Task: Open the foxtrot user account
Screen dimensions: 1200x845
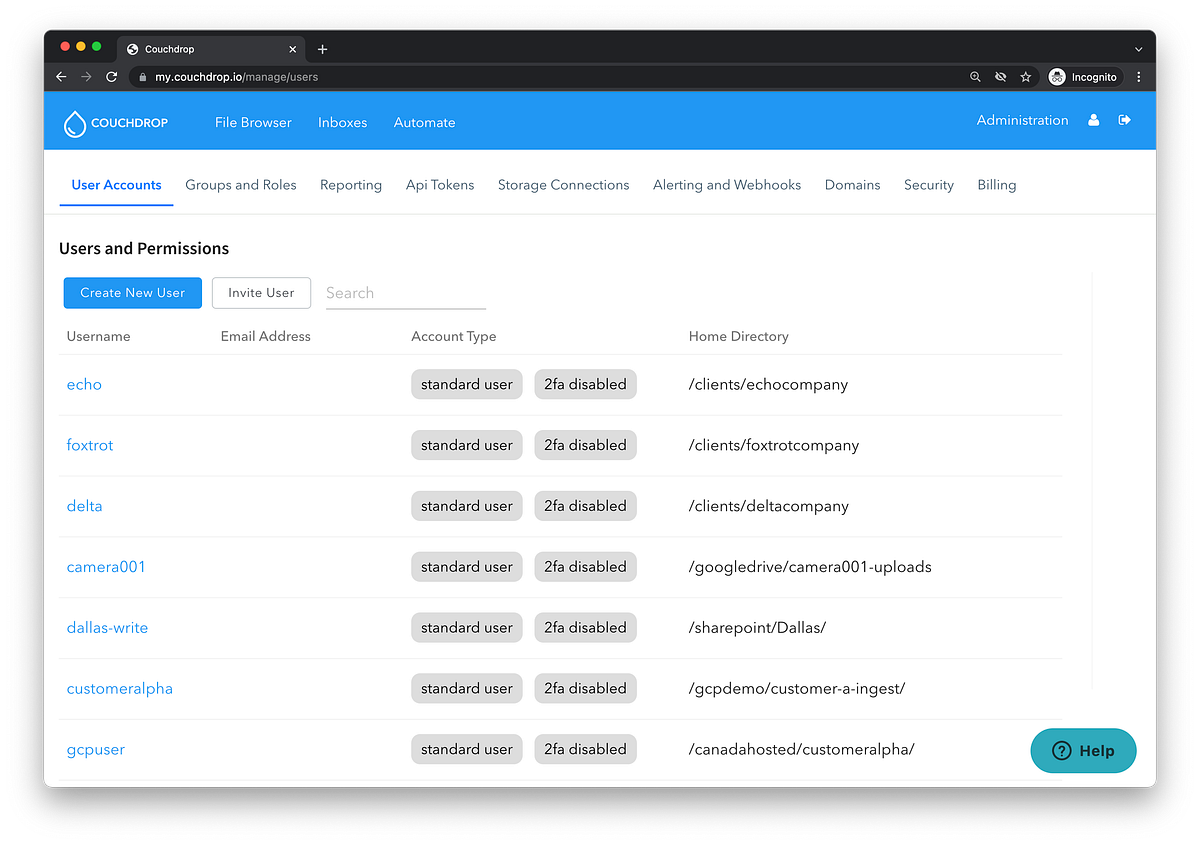Action: 90,445
